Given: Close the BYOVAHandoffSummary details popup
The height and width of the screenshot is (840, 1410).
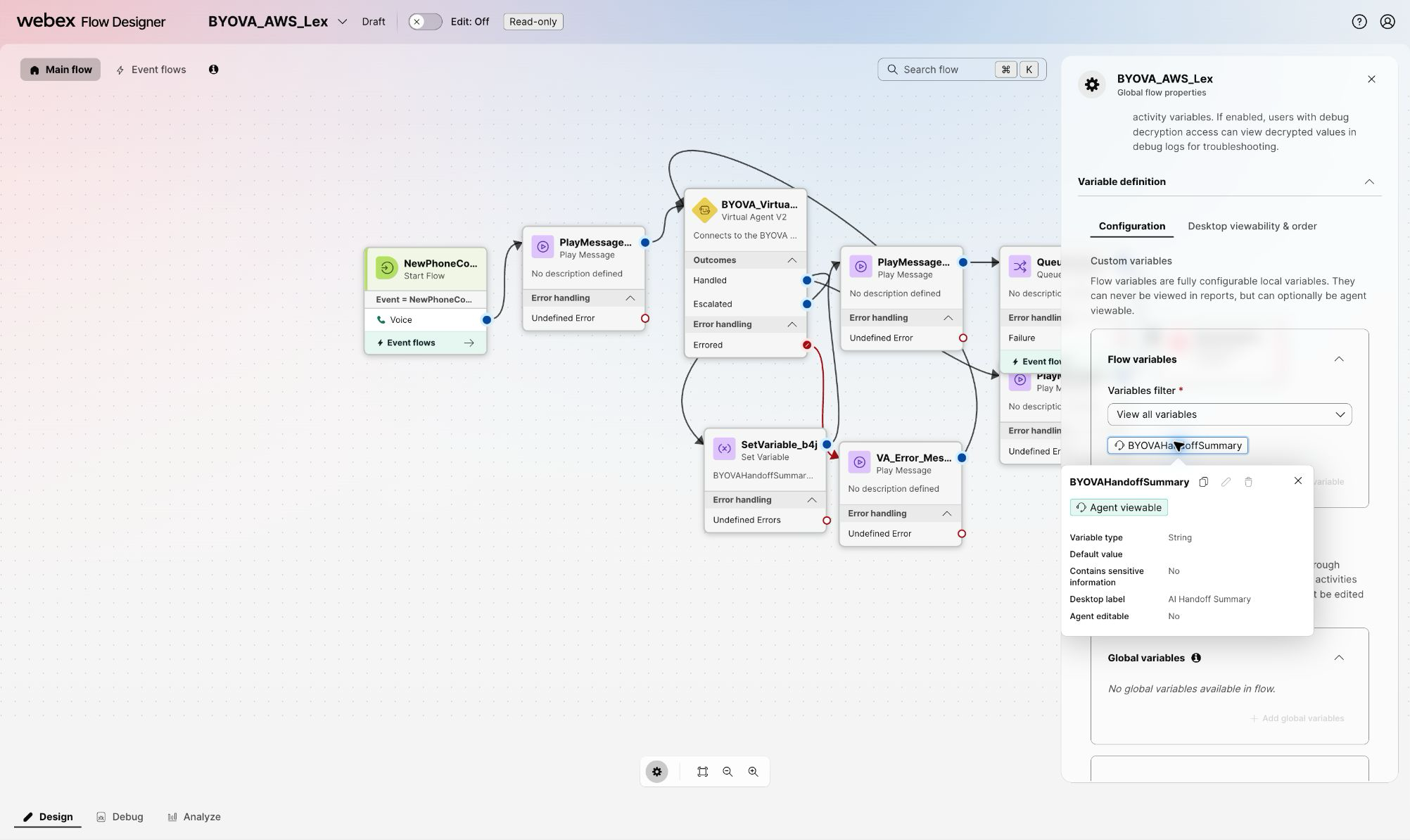Looking at the screenshot, I should [x=1298, y=481].
